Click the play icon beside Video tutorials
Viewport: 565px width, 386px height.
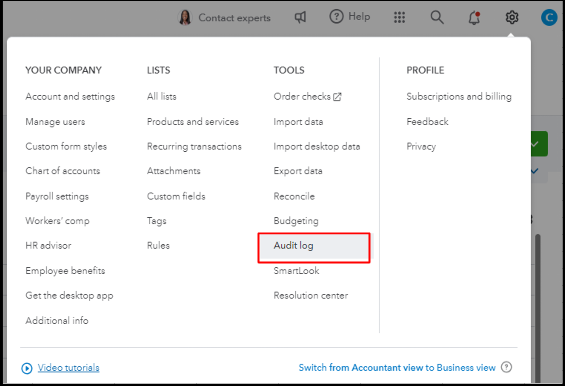[x=27, y=368]
